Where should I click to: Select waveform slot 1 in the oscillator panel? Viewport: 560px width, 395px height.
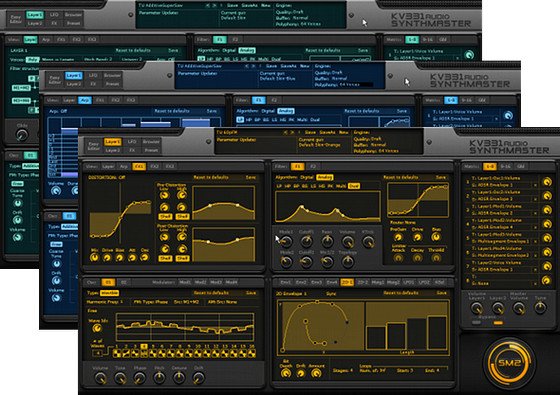click(117, 353)
